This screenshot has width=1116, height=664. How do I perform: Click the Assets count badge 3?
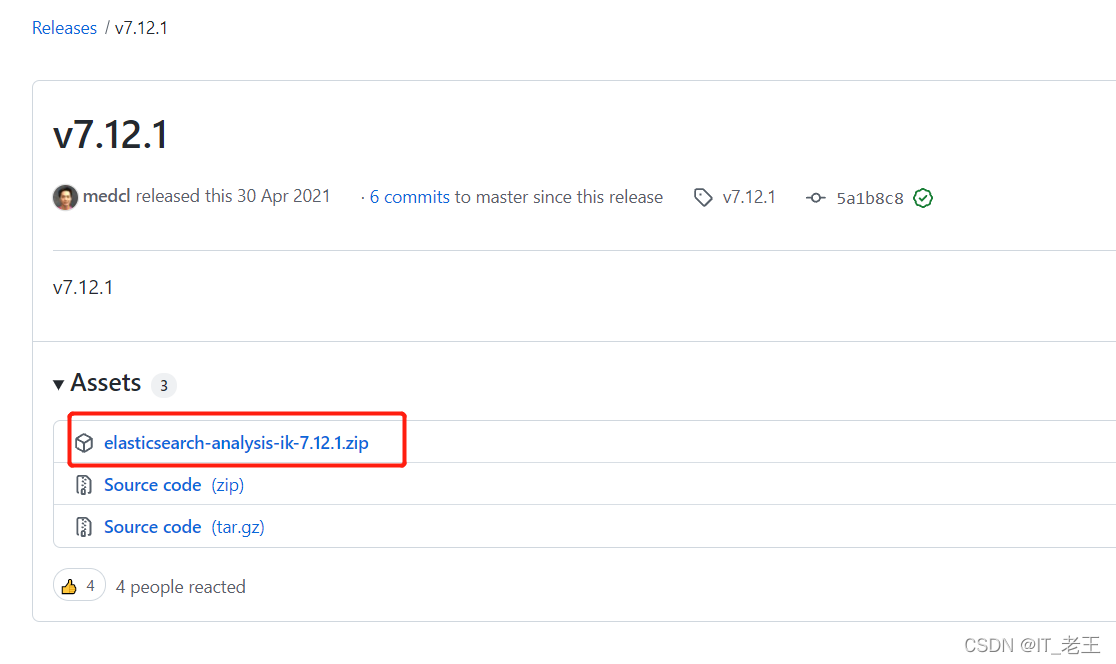pos(164,385)
